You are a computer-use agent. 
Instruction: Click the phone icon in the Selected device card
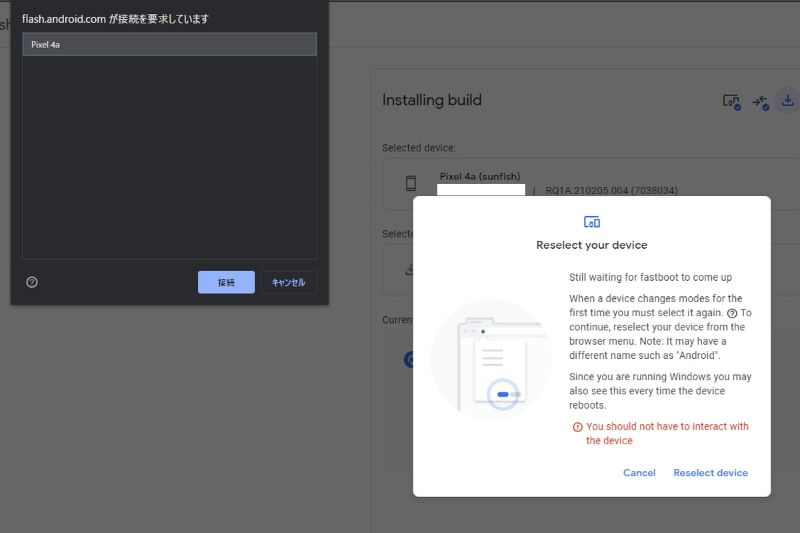411,183
